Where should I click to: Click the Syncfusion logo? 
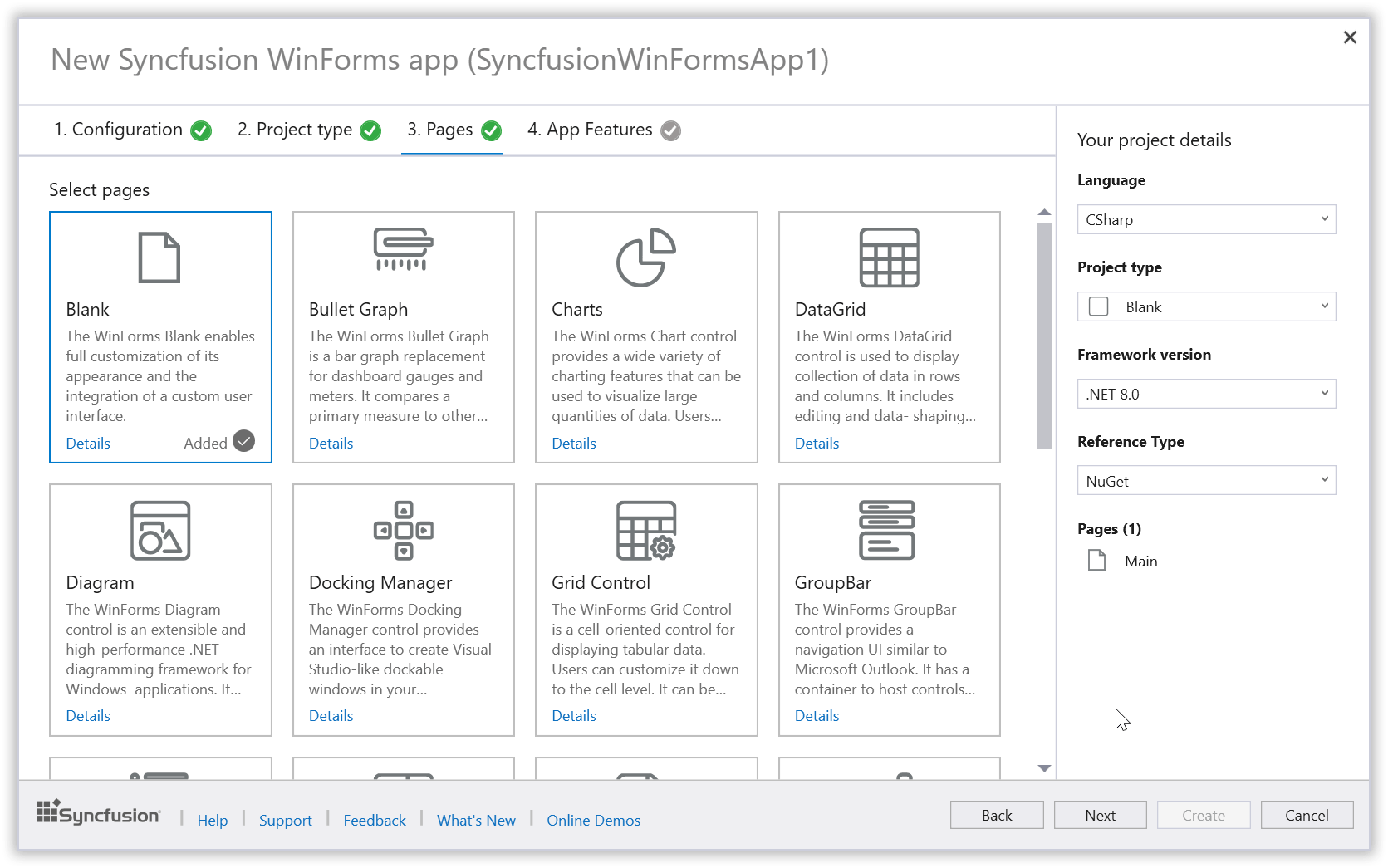click(98, 812)
